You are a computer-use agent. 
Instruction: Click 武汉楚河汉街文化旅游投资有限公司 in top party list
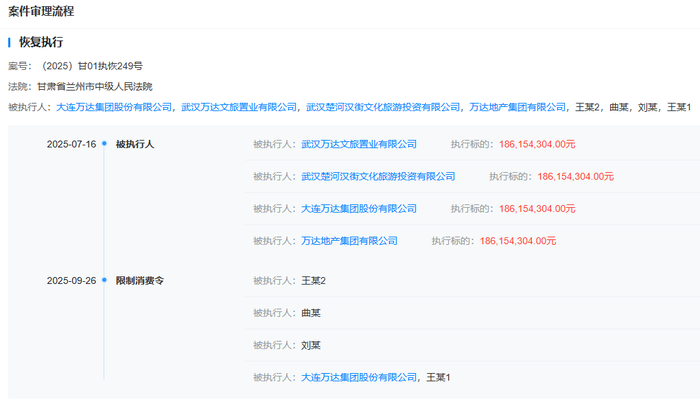[383, 107]
